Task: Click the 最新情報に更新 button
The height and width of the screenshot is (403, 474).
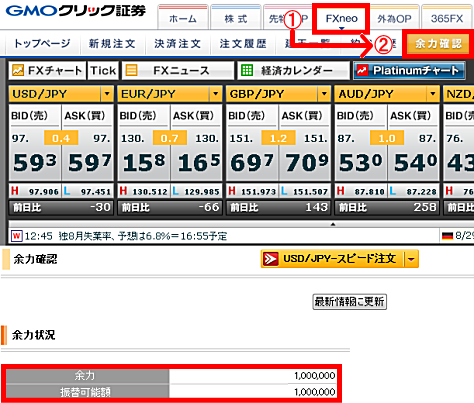Action: tap(349, 302)
